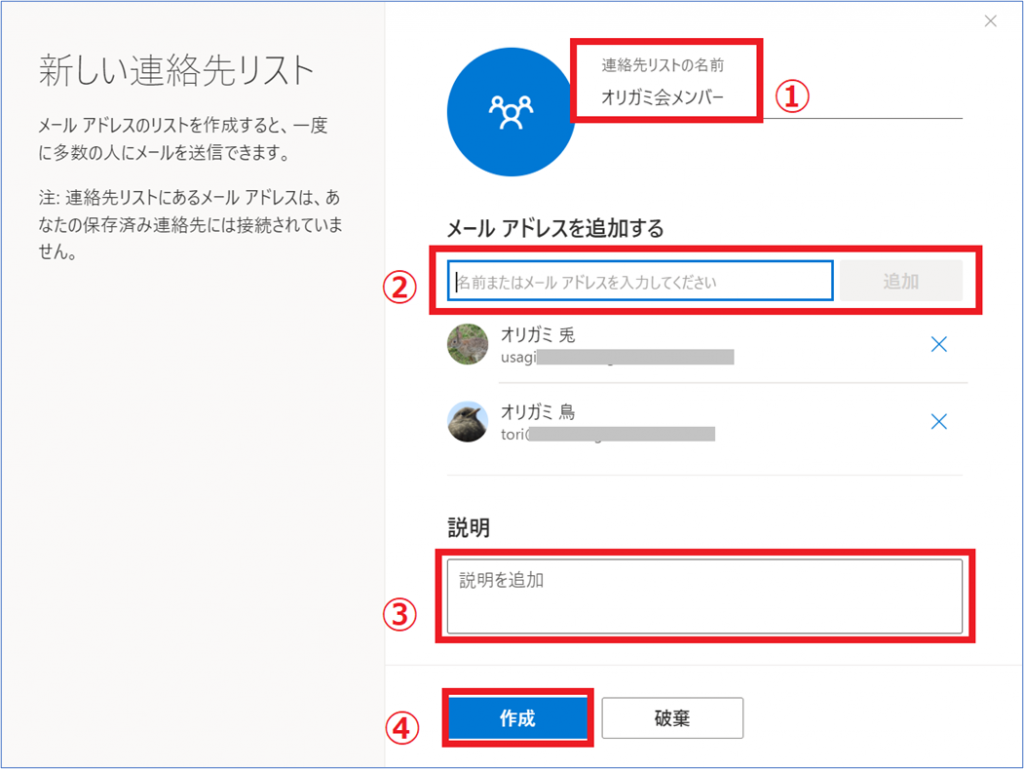Screen dimensions: 1024x769
Task: Click the メール アドレスを追加する heading
Action: tap(555, 228)
